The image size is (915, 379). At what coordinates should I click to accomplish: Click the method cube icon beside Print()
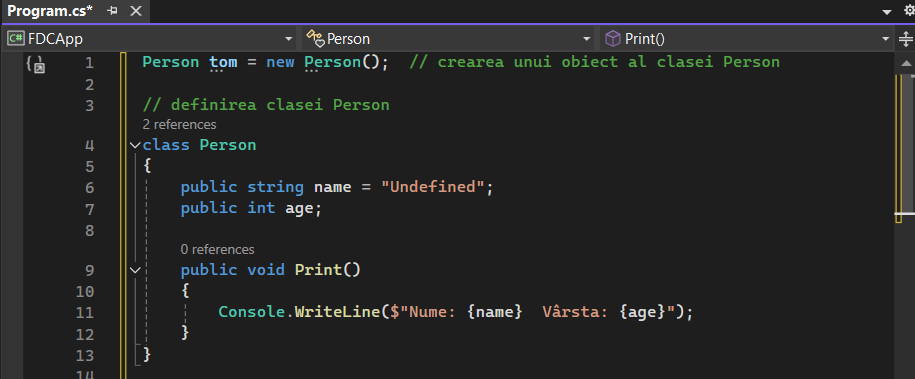(612, 39)
